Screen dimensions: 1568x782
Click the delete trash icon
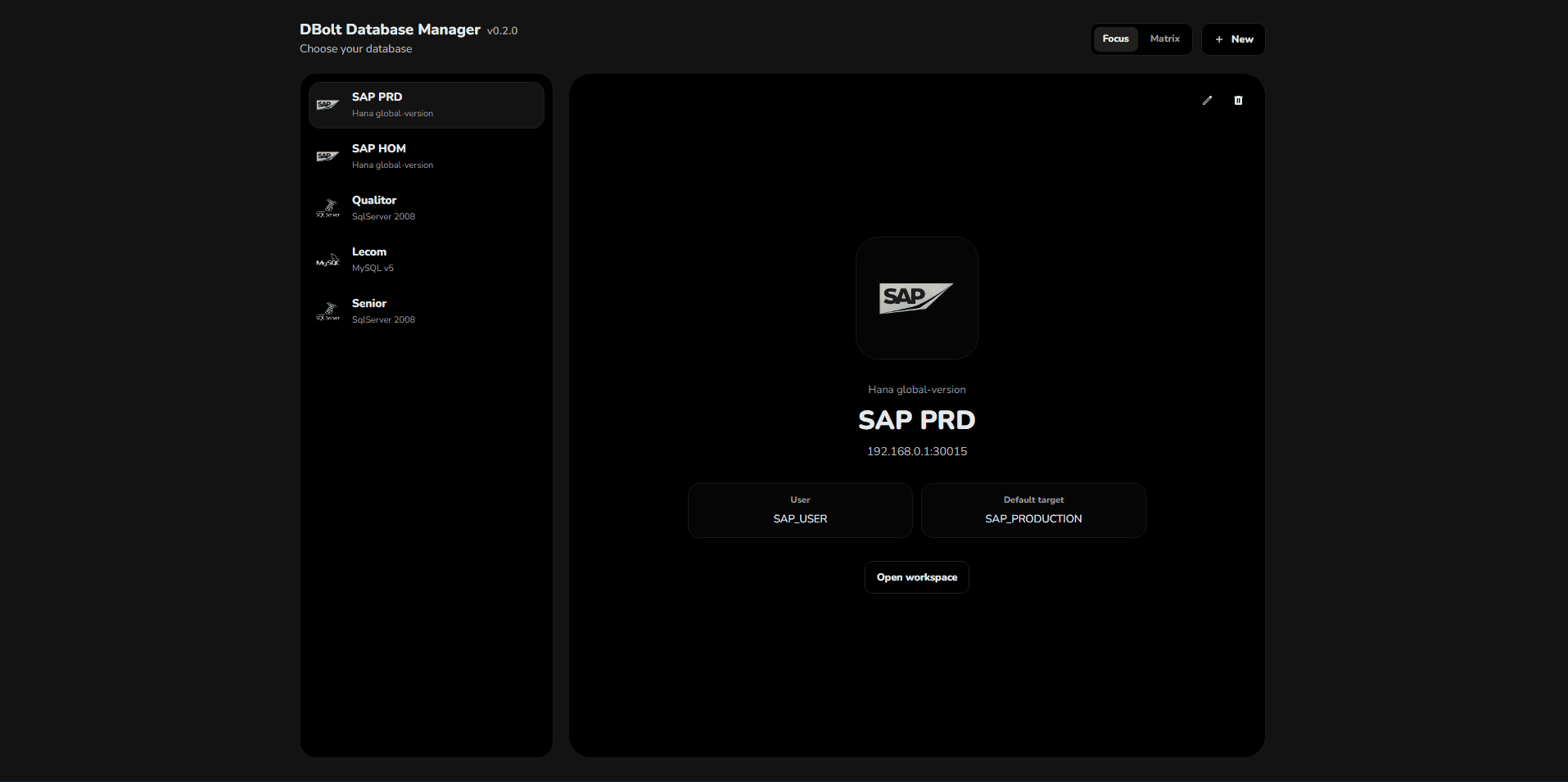(x=1238, y=101)
